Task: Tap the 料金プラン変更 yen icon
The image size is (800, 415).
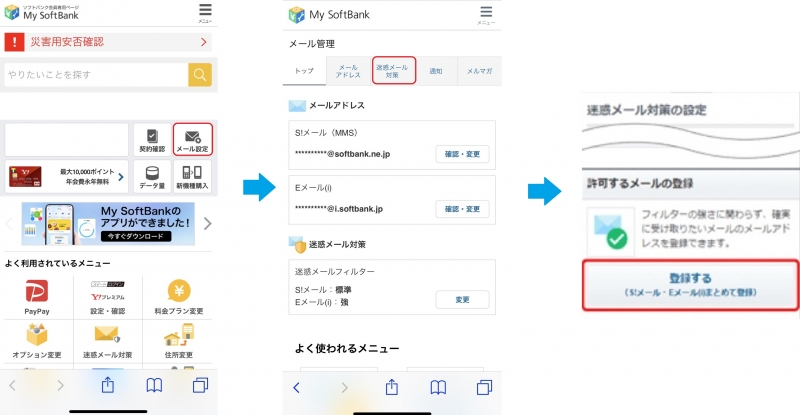Action: [180, 298]
